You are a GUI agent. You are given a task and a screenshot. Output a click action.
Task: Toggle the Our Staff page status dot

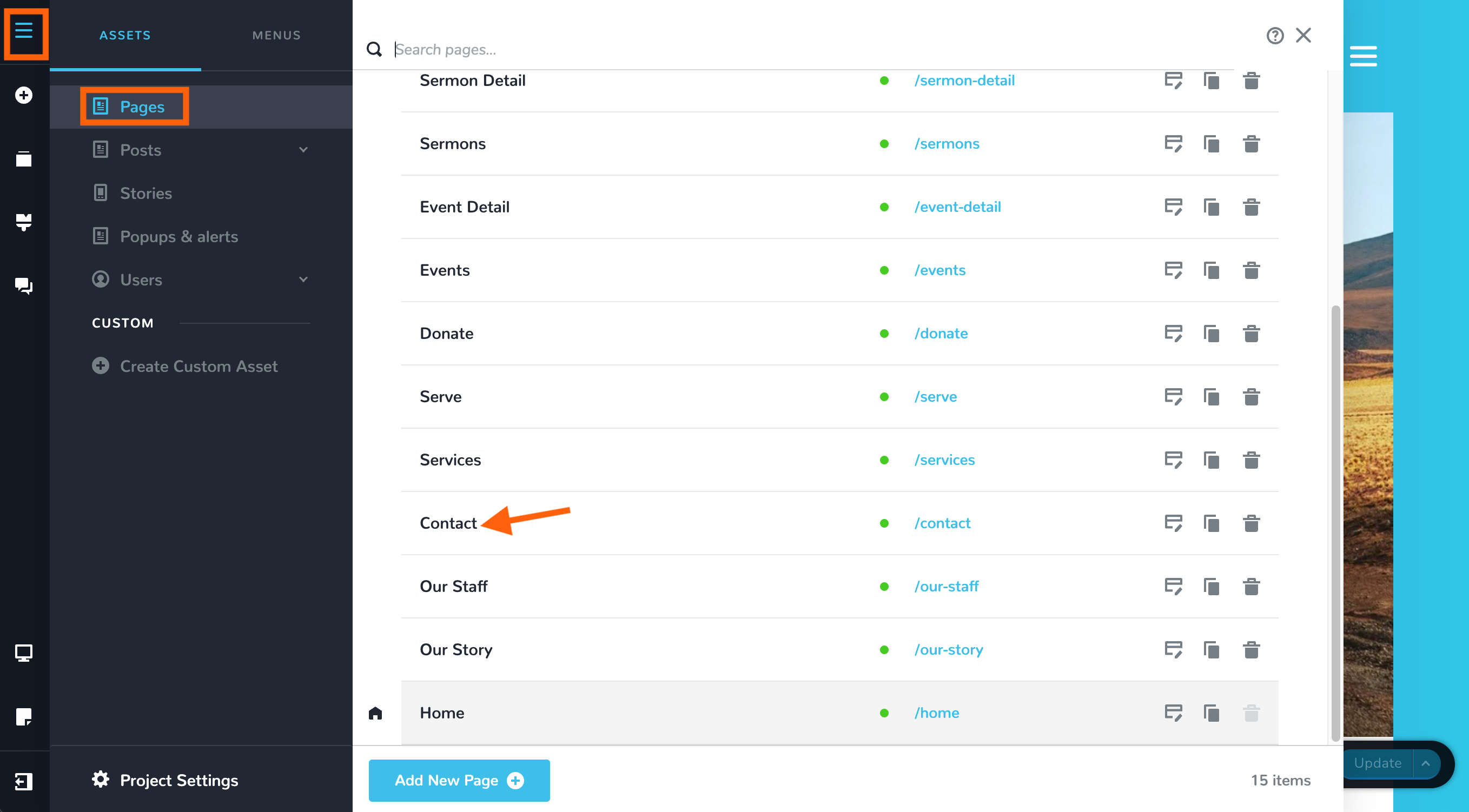click(884, 587)
